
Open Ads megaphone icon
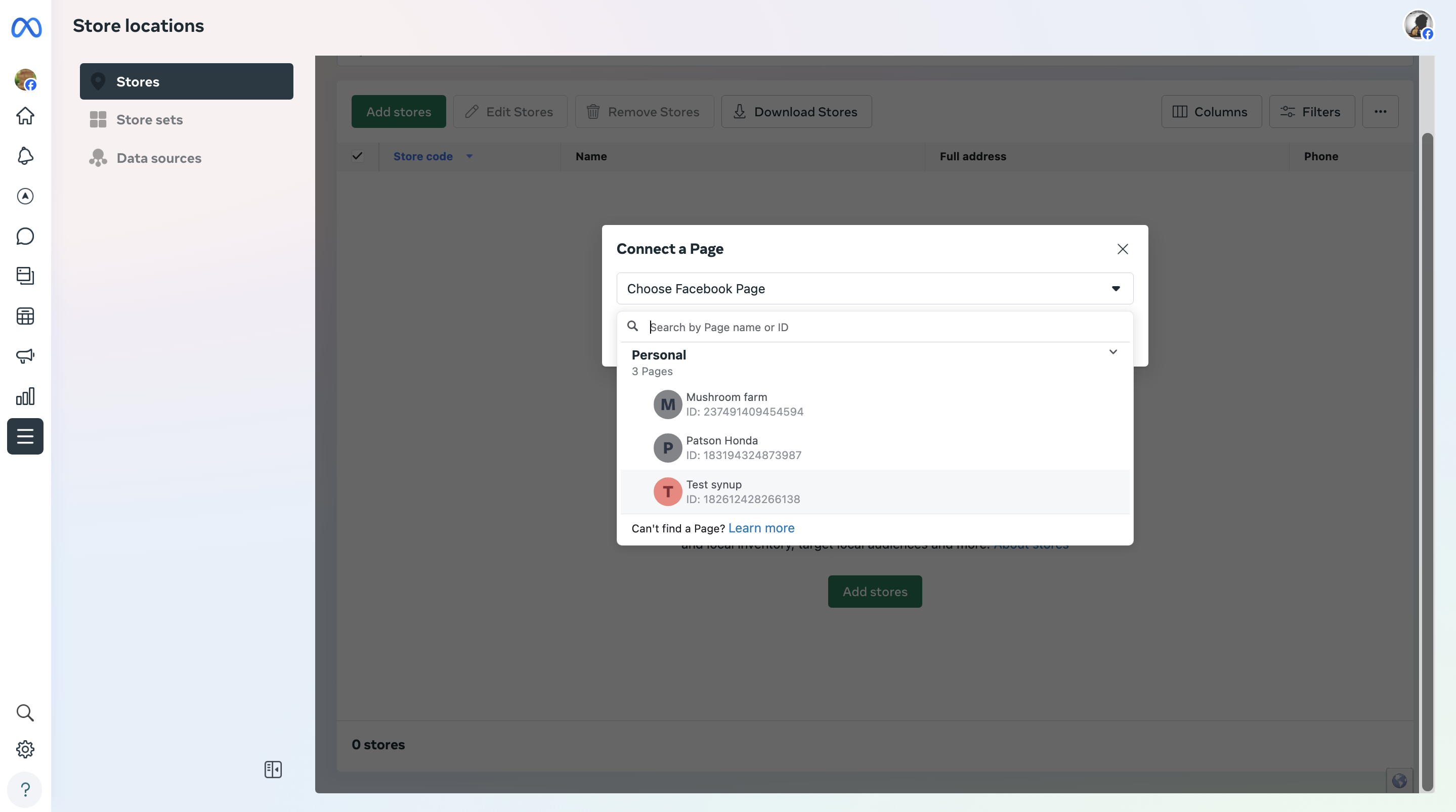point(25,356)
